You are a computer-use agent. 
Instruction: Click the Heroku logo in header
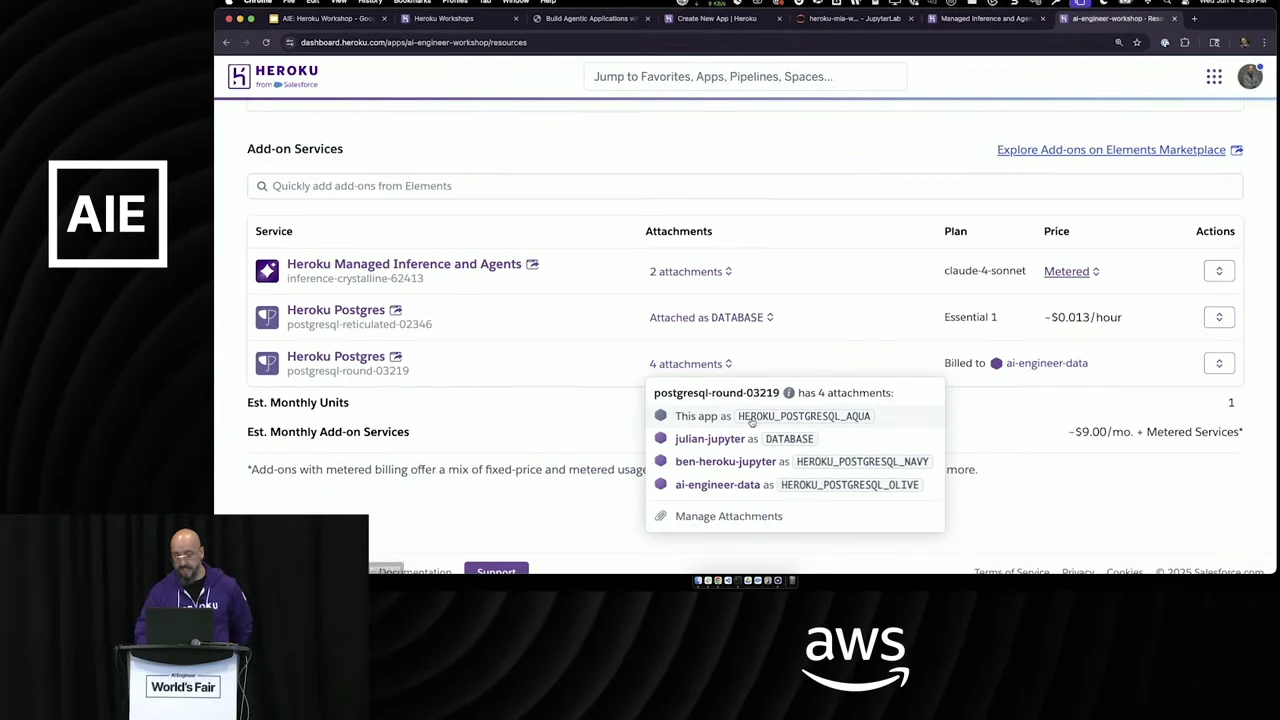click(x=273, y=76)
